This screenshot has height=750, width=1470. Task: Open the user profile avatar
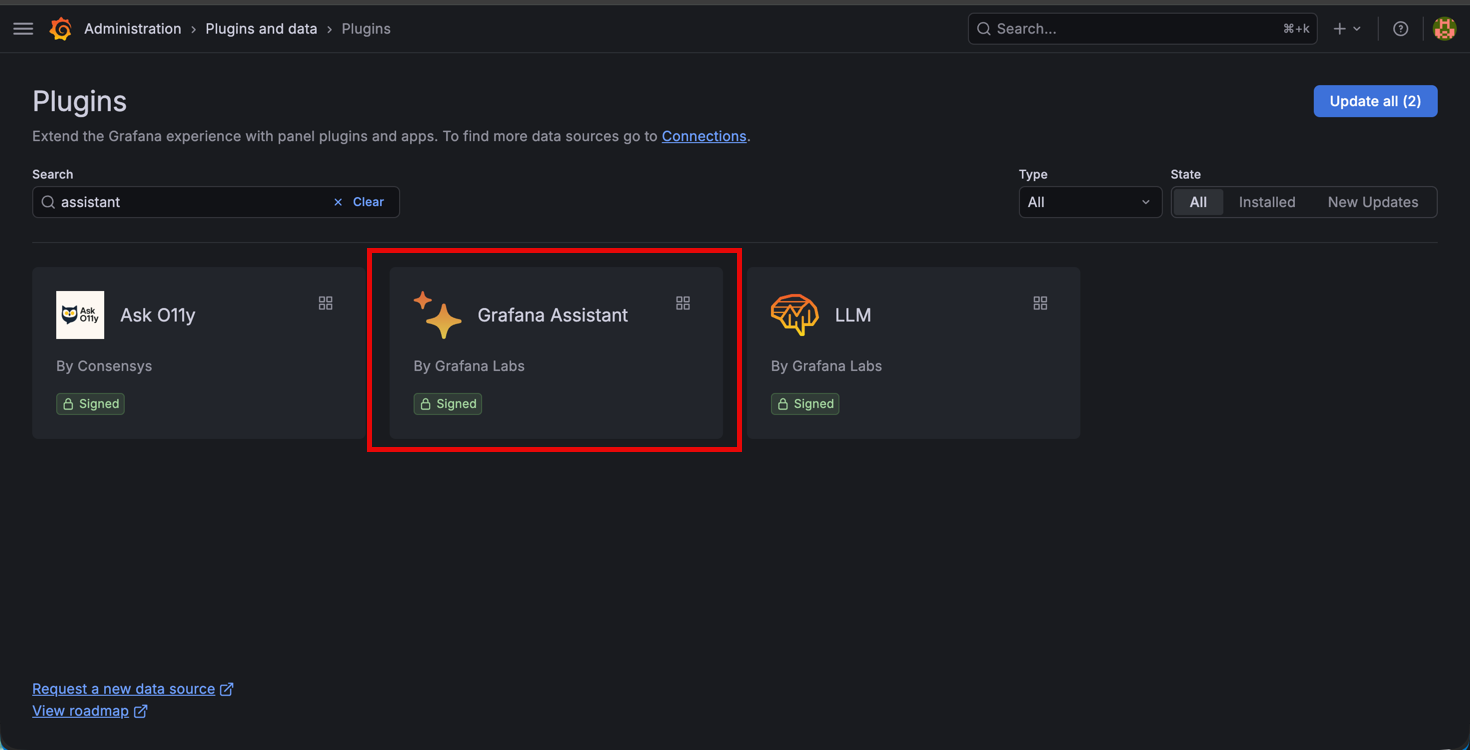coord(1444,29)
